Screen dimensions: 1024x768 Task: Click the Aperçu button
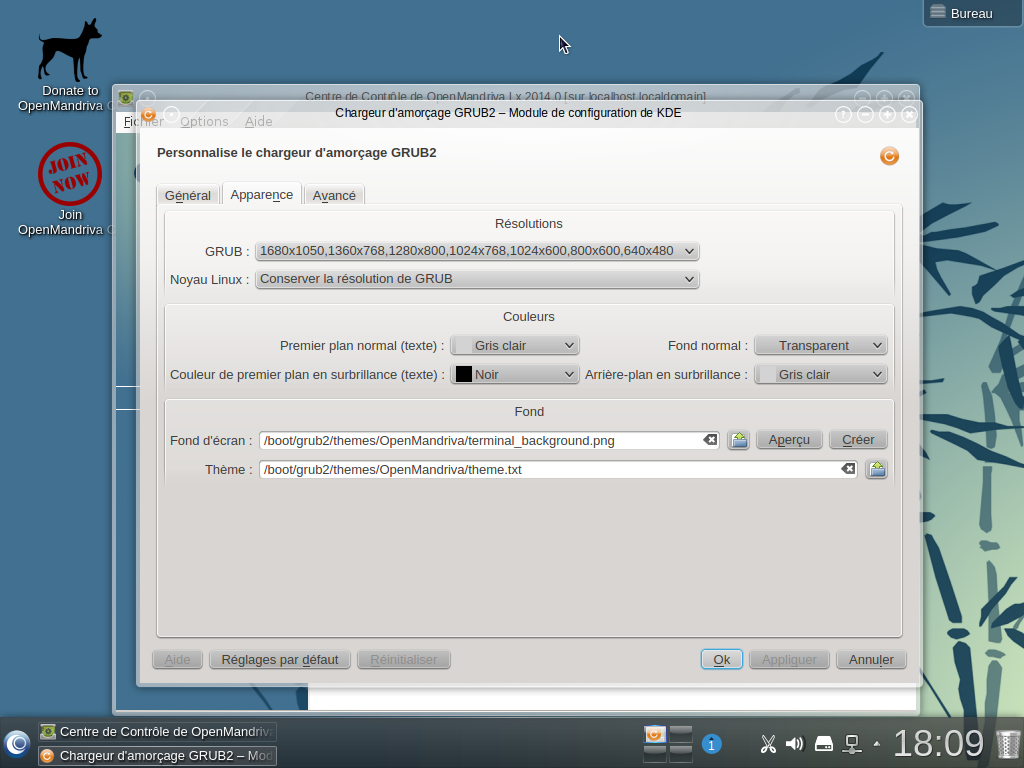point(789,440)
